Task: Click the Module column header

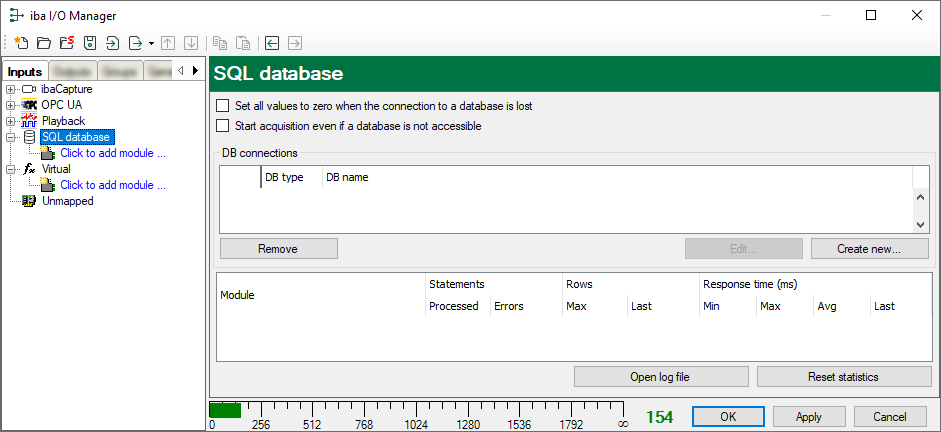Action: point(321,295)
